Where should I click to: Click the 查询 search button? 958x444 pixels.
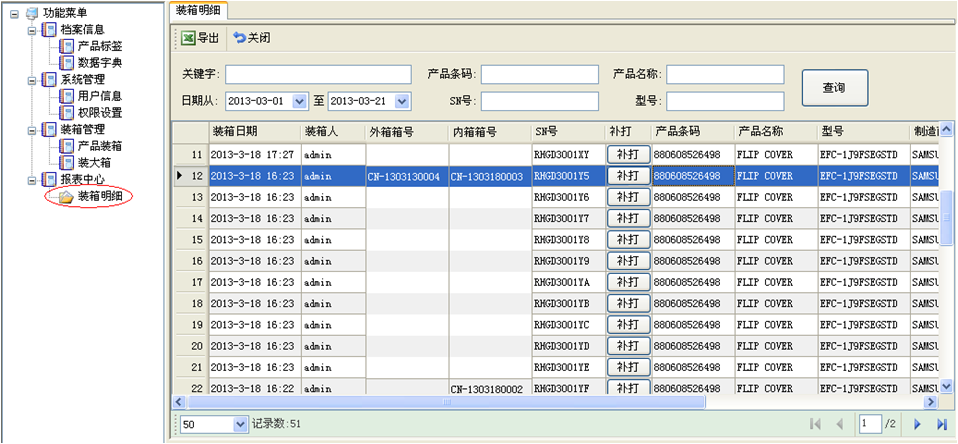click(834, 88)
